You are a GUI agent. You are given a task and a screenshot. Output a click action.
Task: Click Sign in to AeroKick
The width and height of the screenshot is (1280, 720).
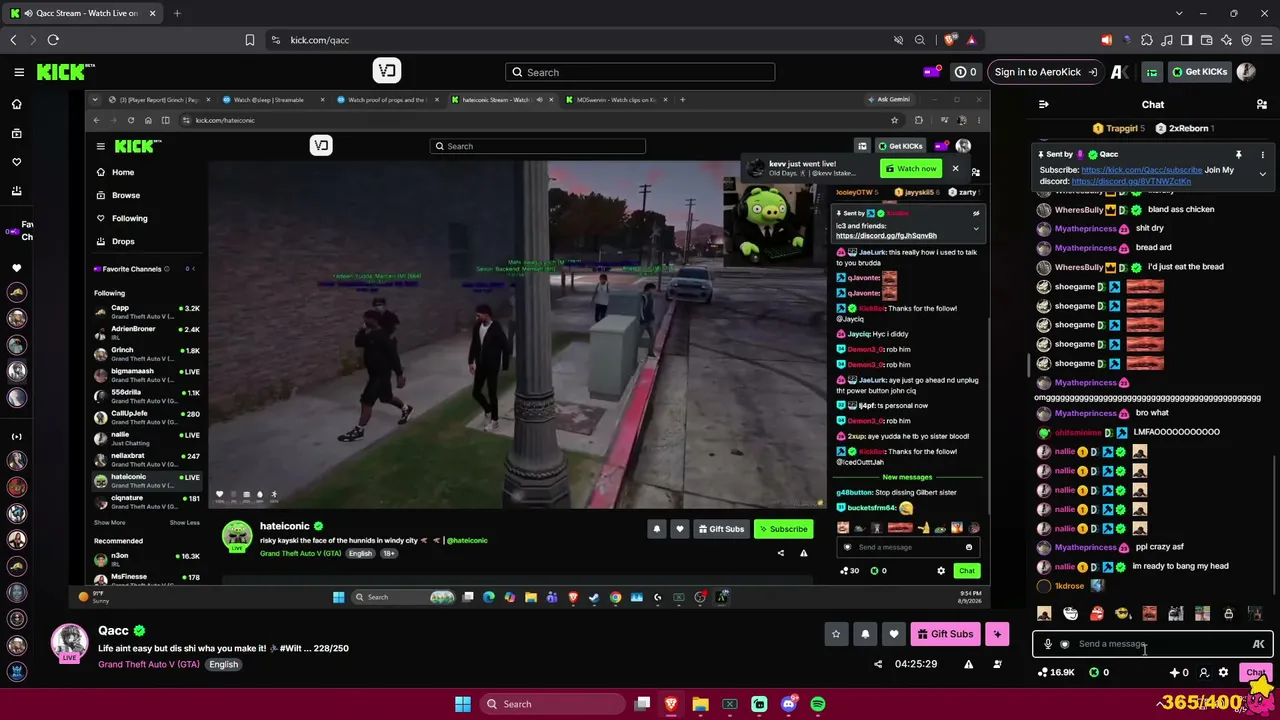coord(1045,72)
